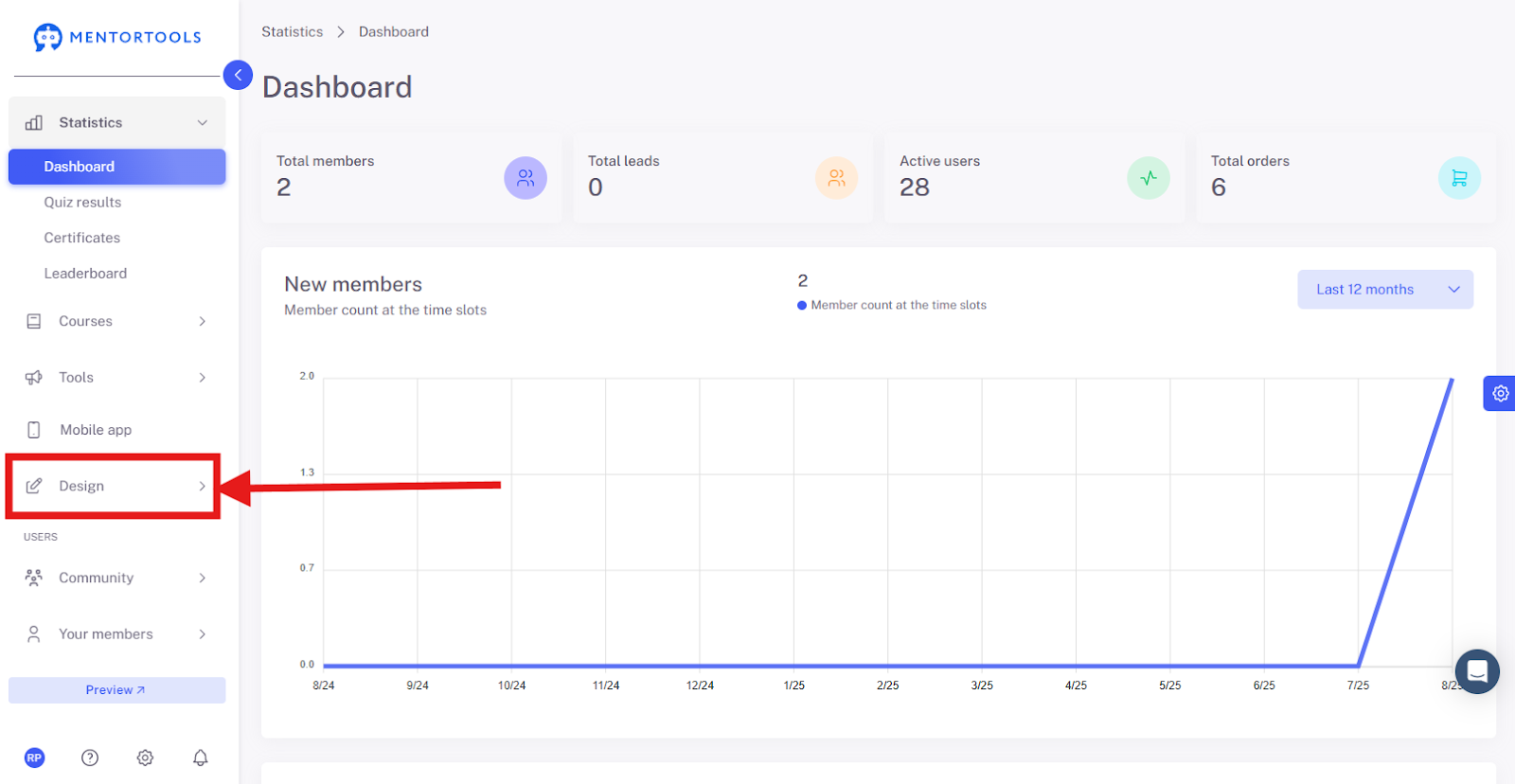Open the help question mark icon
Image resolution: width=1515 pixels, height=784 pixels.
click(x=90, y=757)
